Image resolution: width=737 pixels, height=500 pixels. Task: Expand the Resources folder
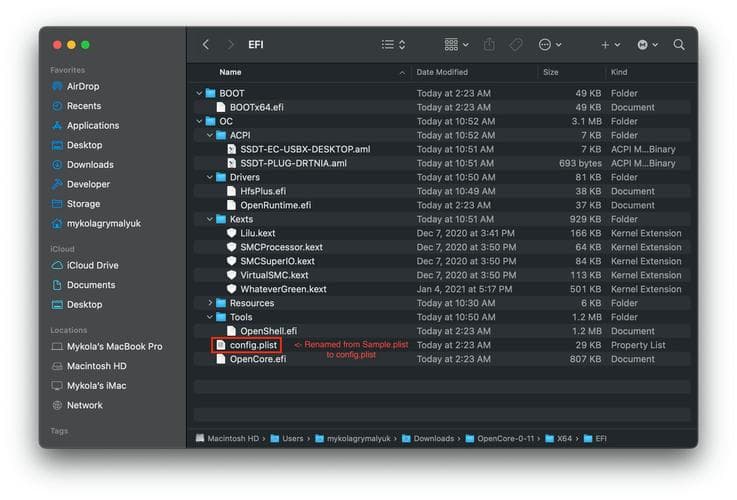(x=210, y=303)
